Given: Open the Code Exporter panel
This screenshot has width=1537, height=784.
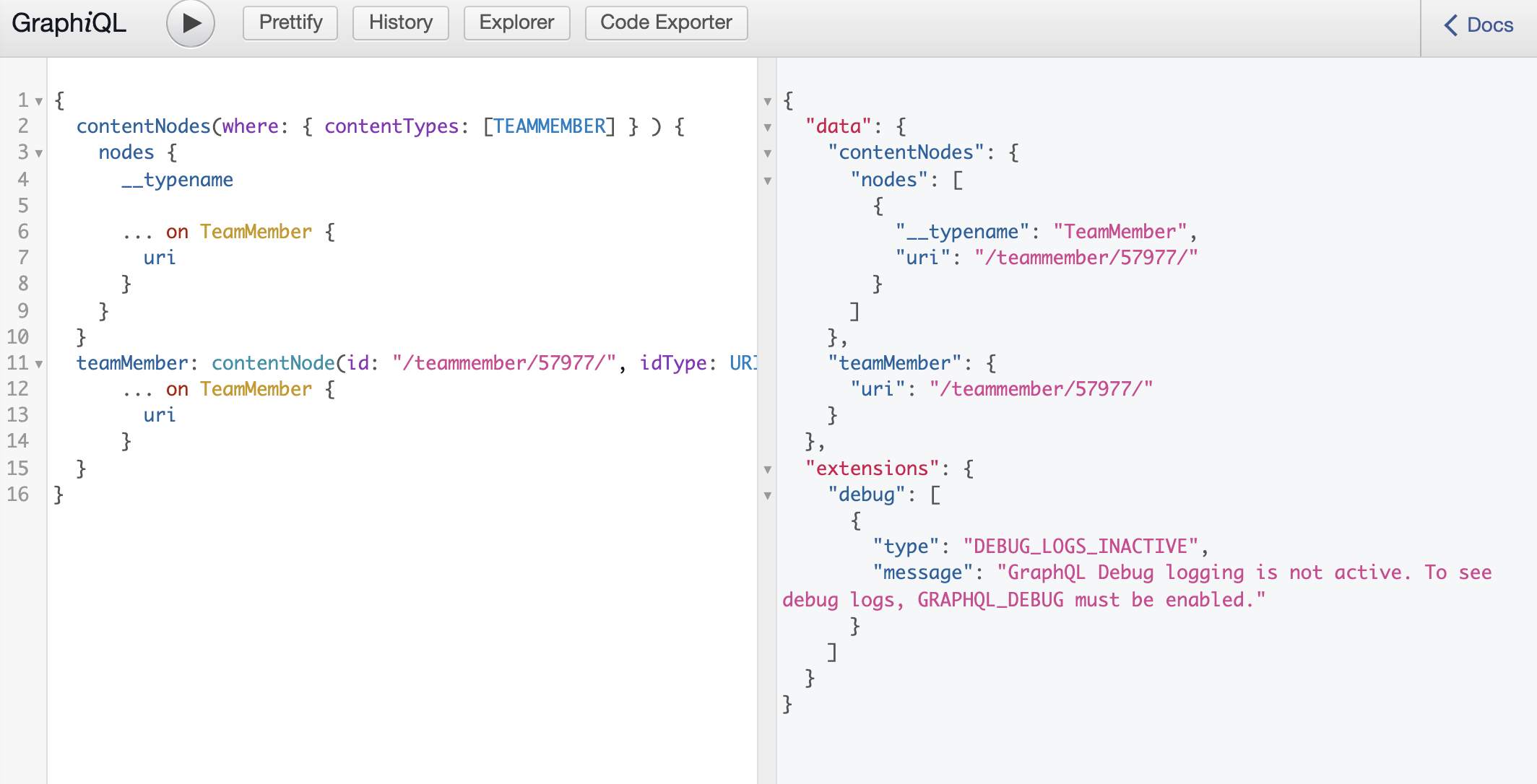Looking at the screenshot, I should pyautogui.click(x=665, y=22).
